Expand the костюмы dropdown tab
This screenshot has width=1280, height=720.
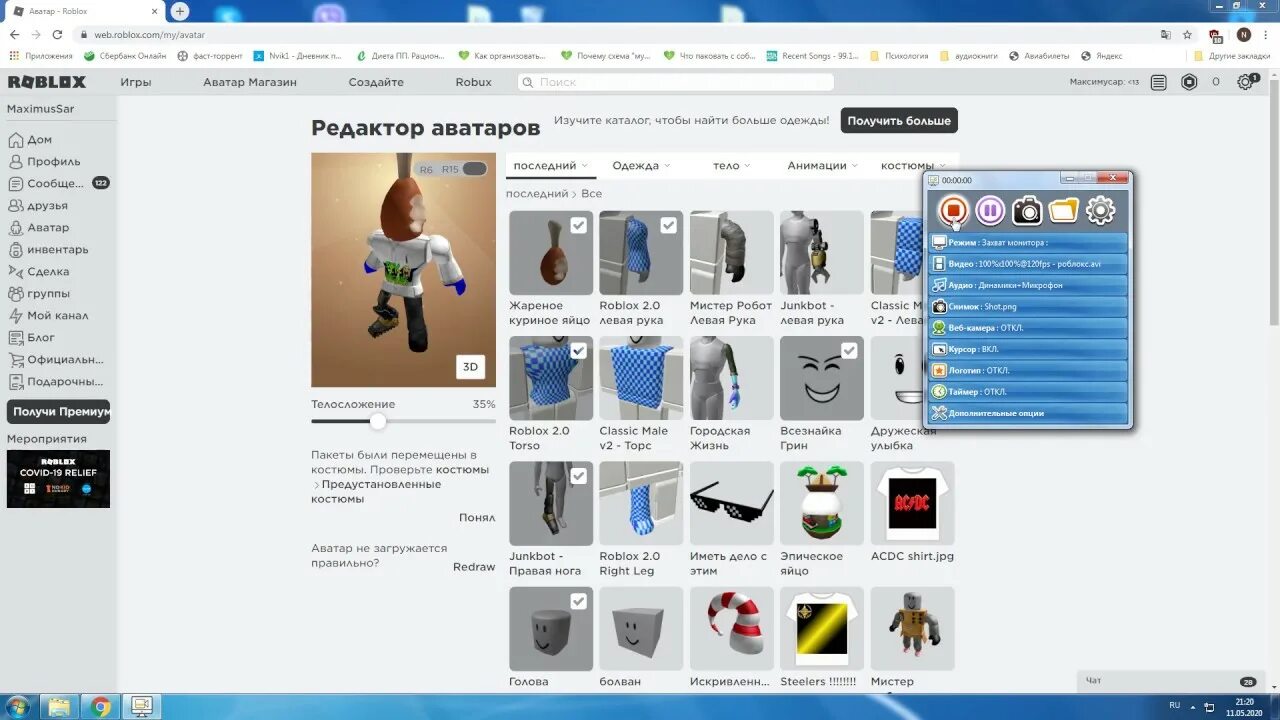914,166
